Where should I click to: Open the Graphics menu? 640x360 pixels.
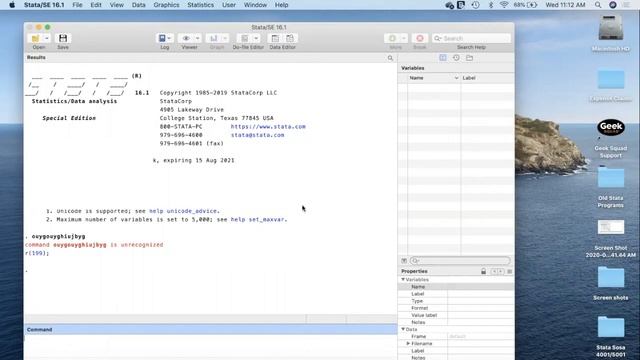166,5
